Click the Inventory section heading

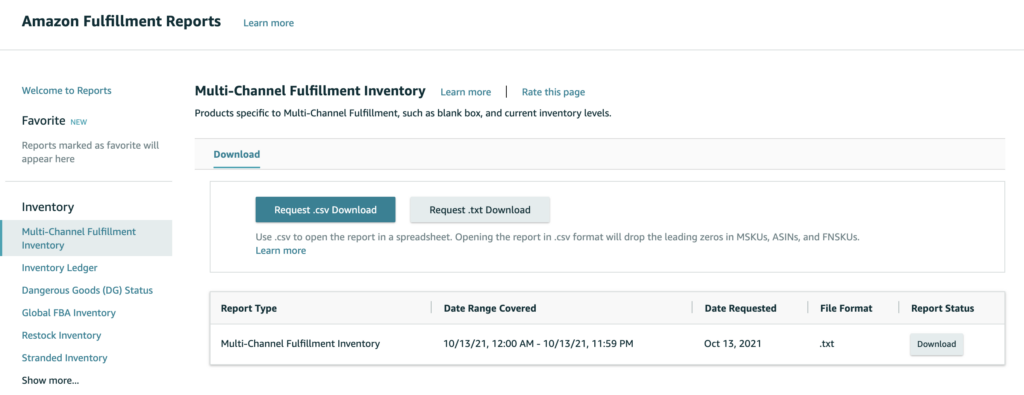click(x=48, y=207)
